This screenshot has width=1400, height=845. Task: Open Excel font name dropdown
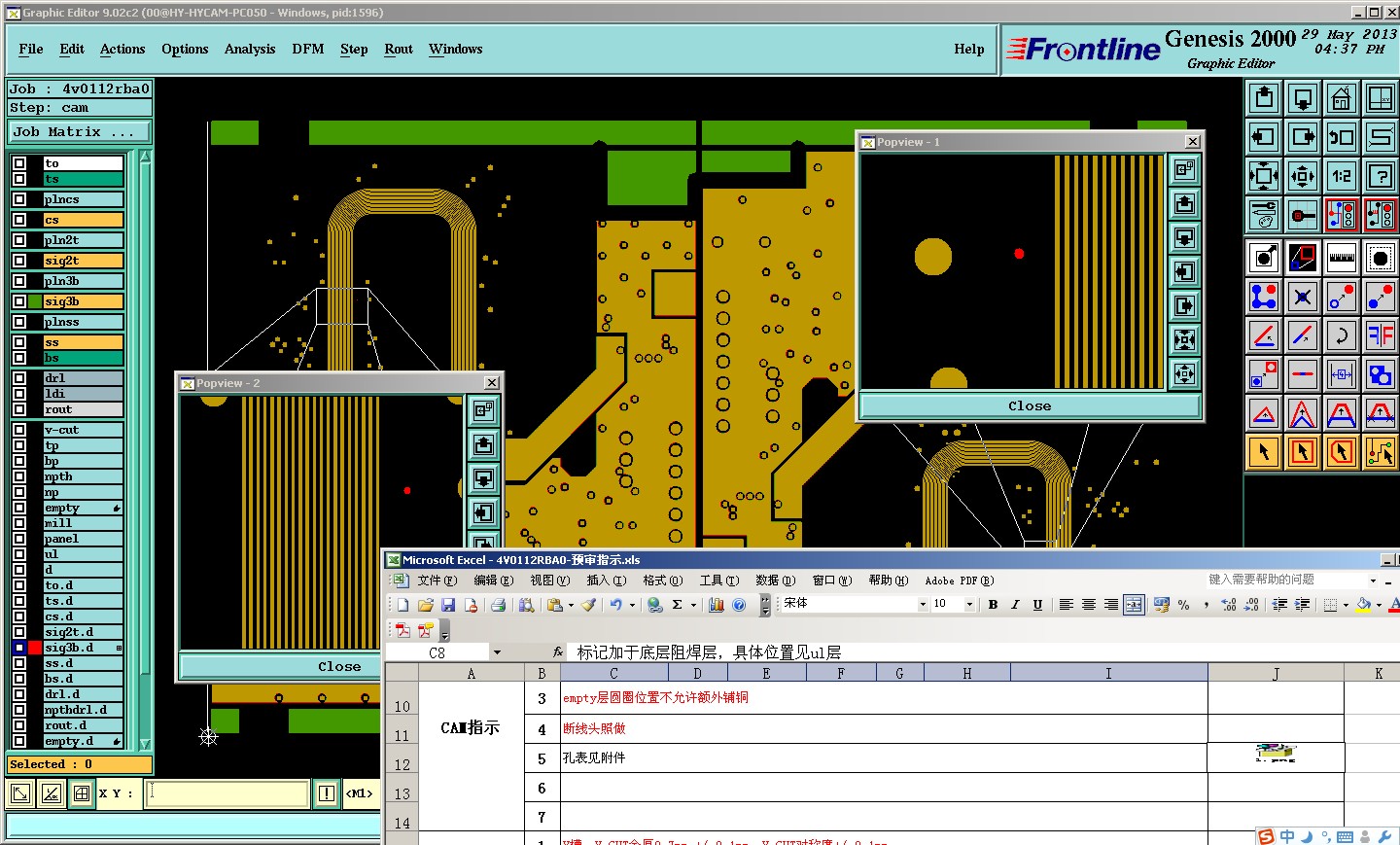click(923, 605)
